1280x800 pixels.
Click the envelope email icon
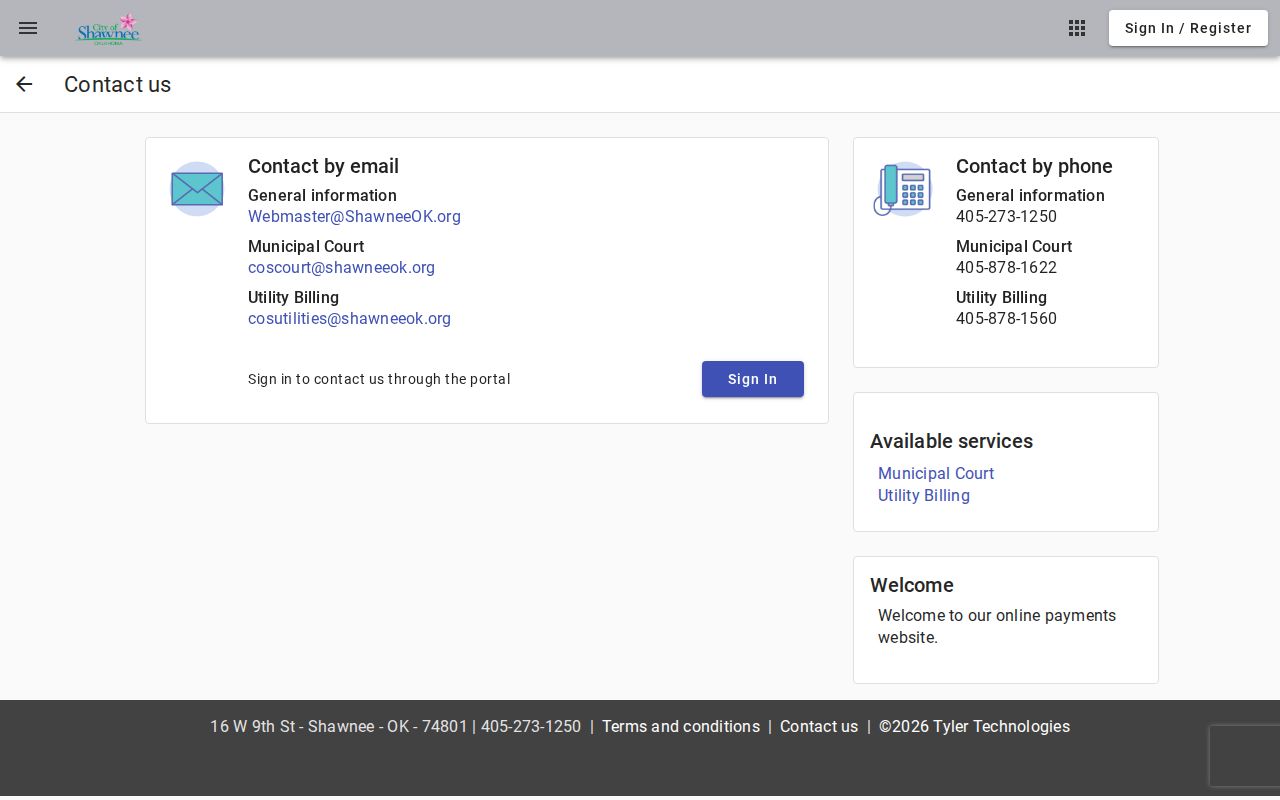(x=197, y=189)
